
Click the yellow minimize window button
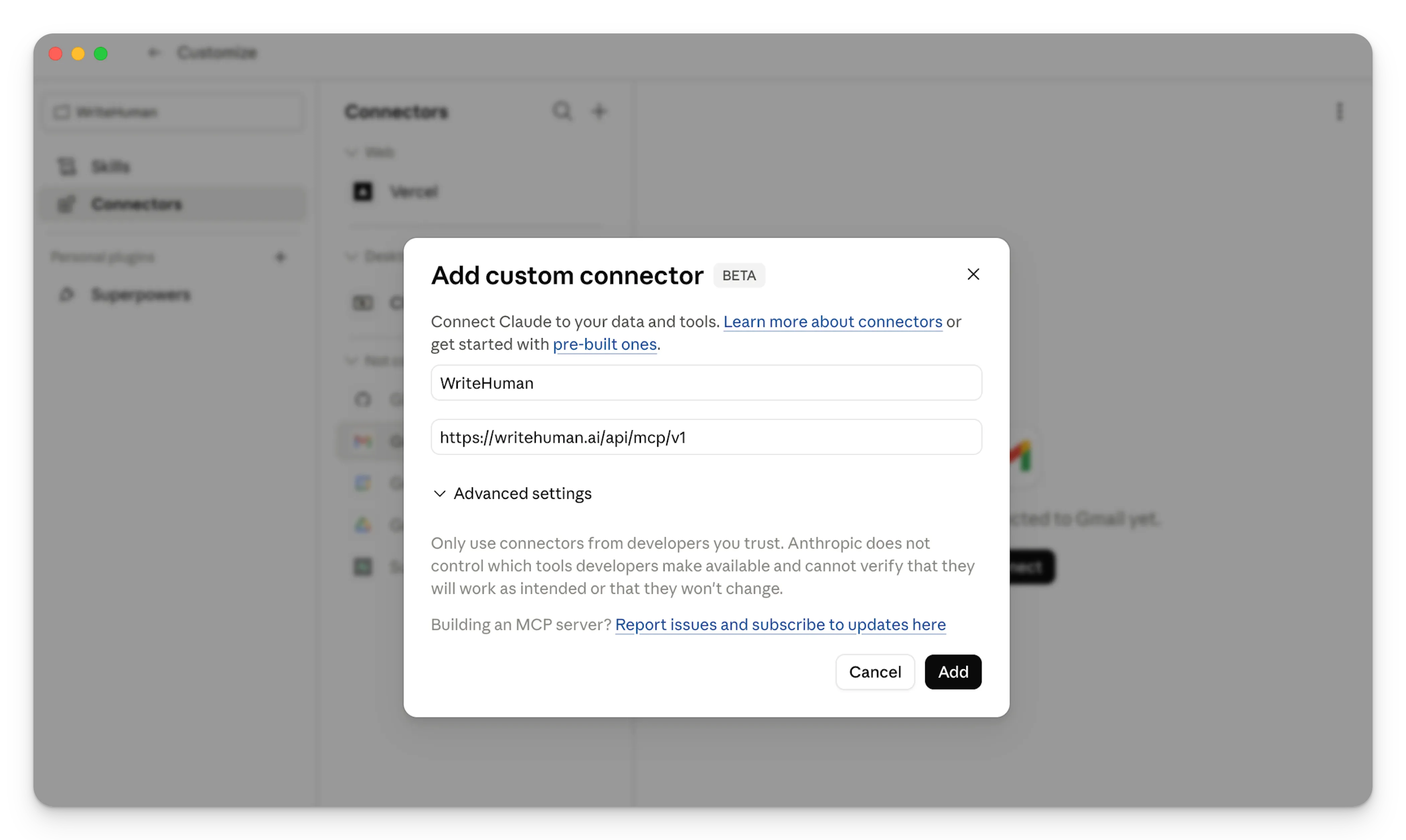78,53
